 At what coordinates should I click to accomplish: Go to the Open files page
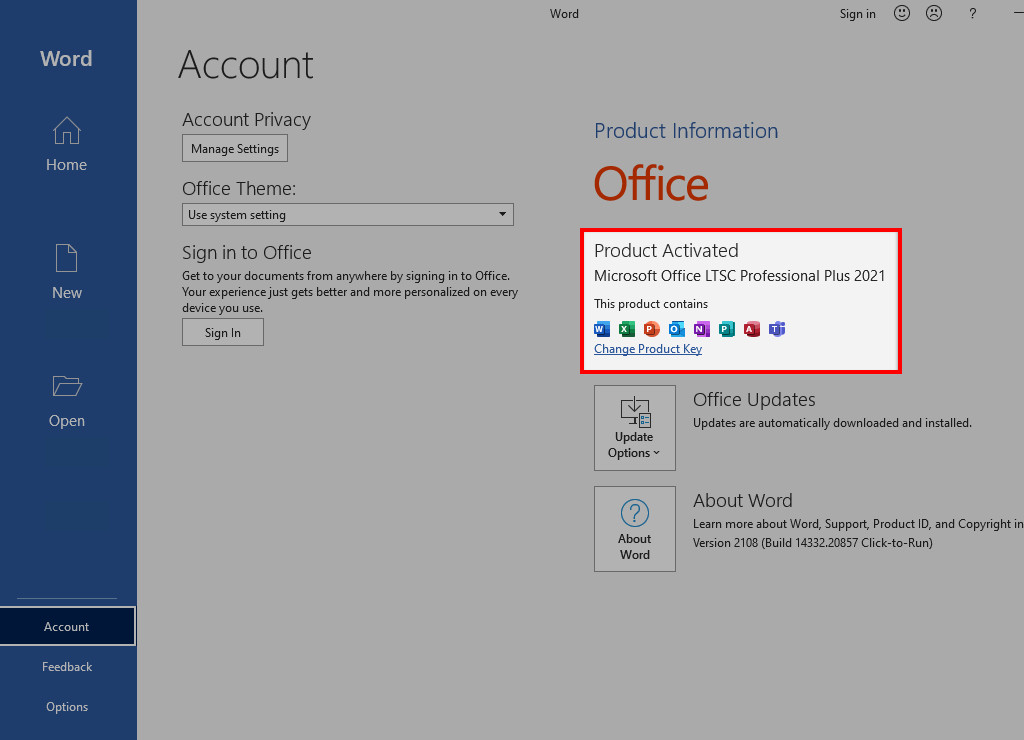(66, 400)
